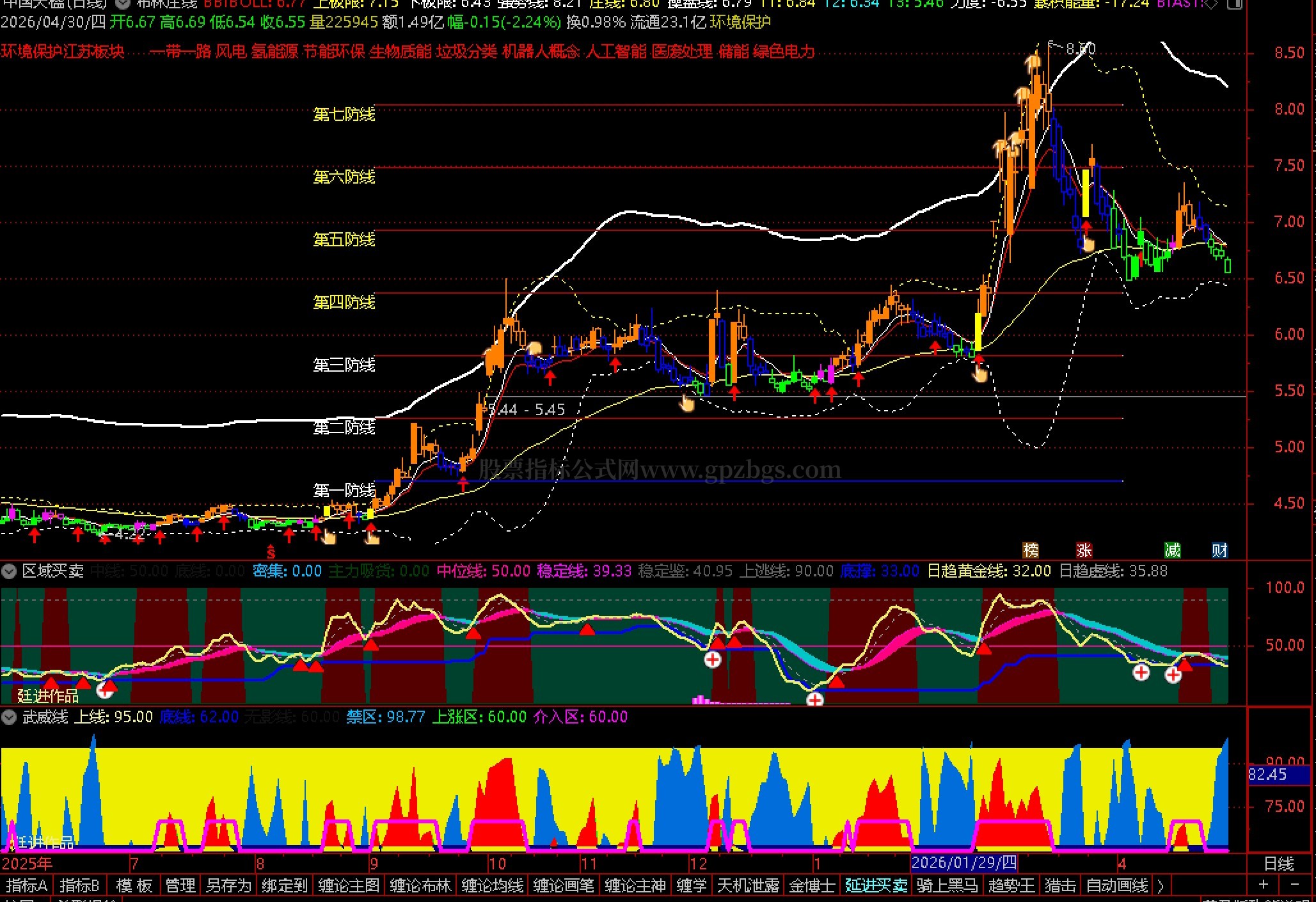This screenshot has width=1316, height=902.
Task: Switch to the 骑上黑马 template
Action: 947,885
